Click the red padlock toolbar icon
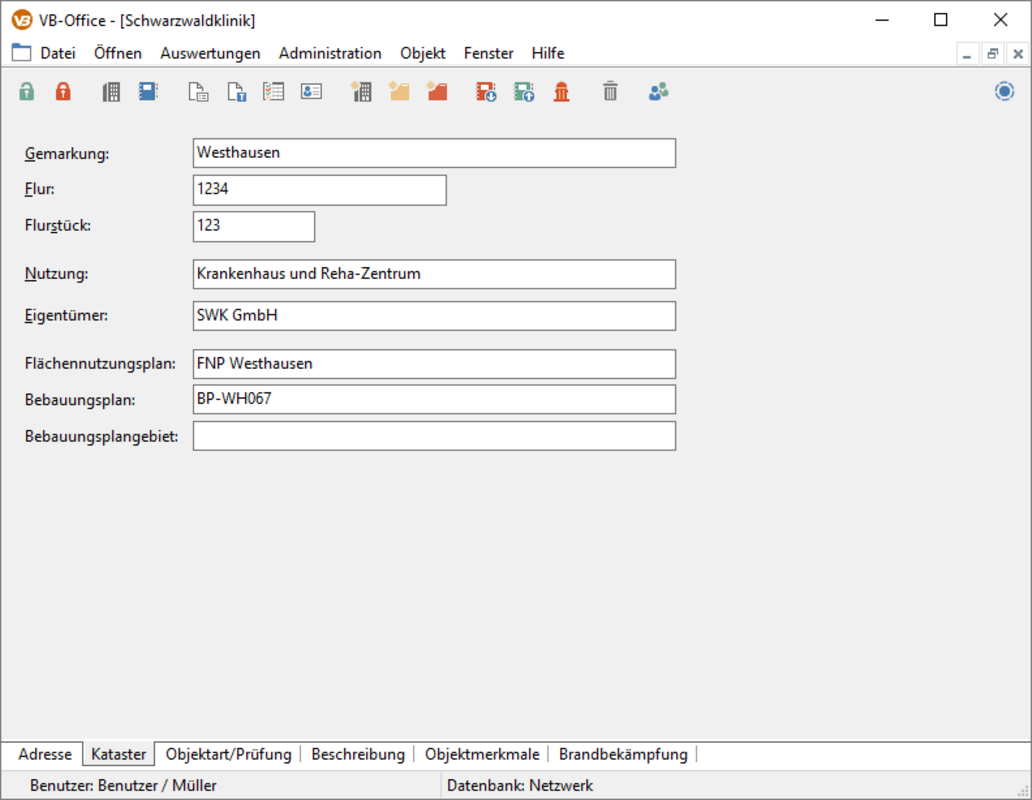The height and width of the screenshot is (800, 1032). [x=63, y=92]
